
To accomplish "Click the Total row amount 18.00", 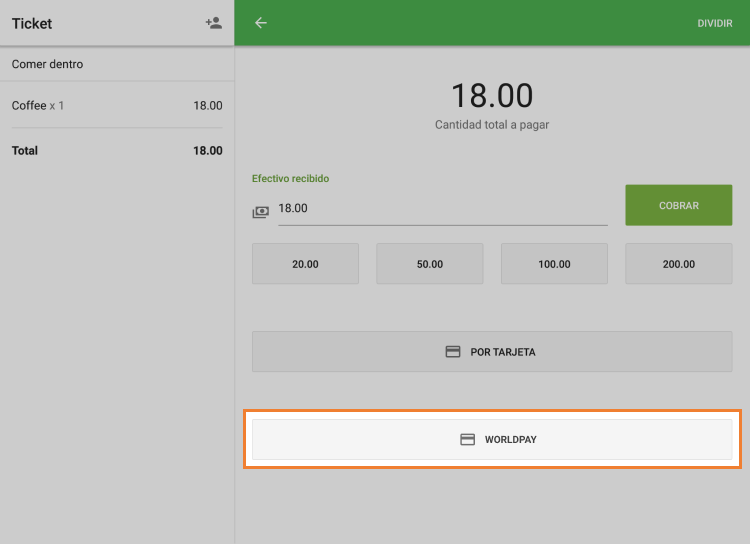I will (x=208, y=151).
